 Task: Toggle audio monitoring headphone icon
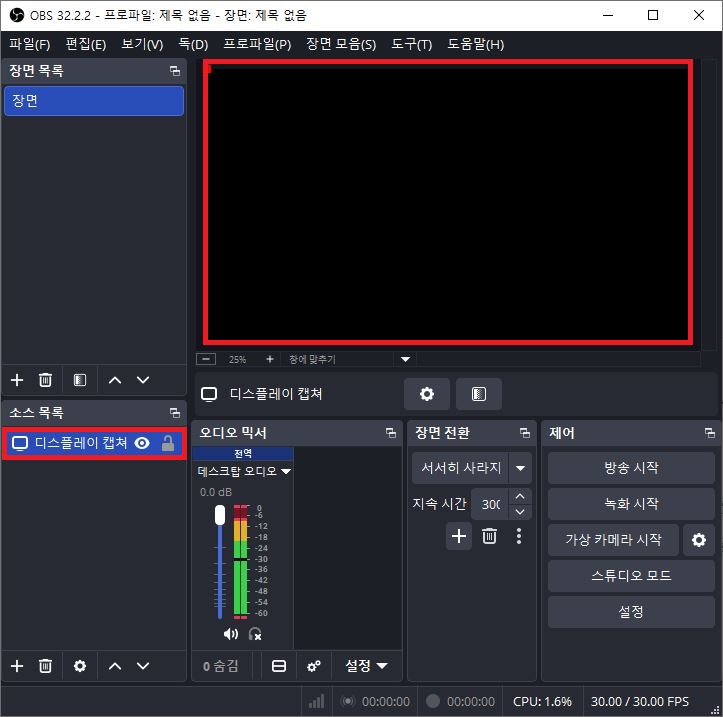click(x=255, y=634)
